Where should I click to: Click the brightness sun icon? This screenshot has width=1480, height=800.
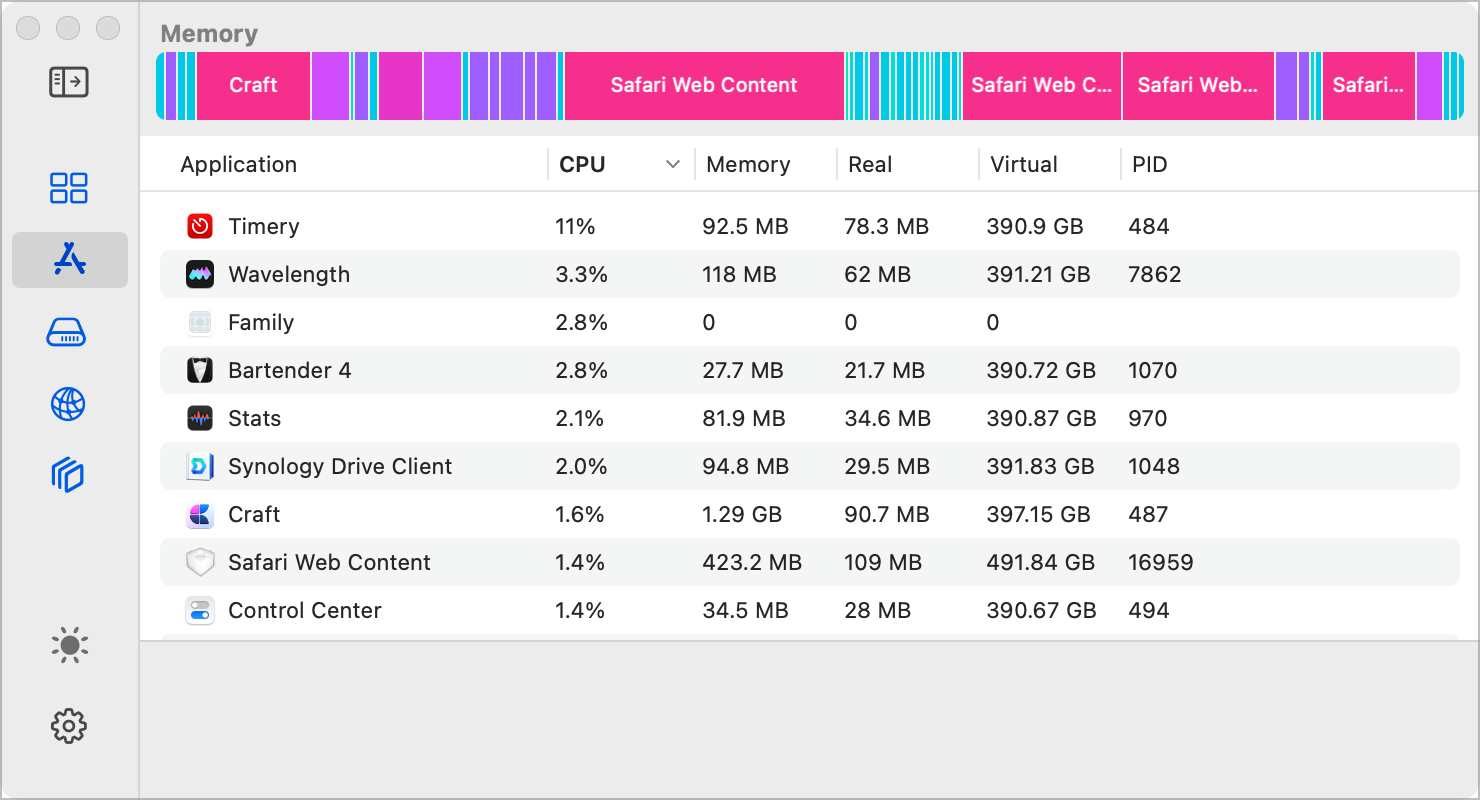coord(69,645)
